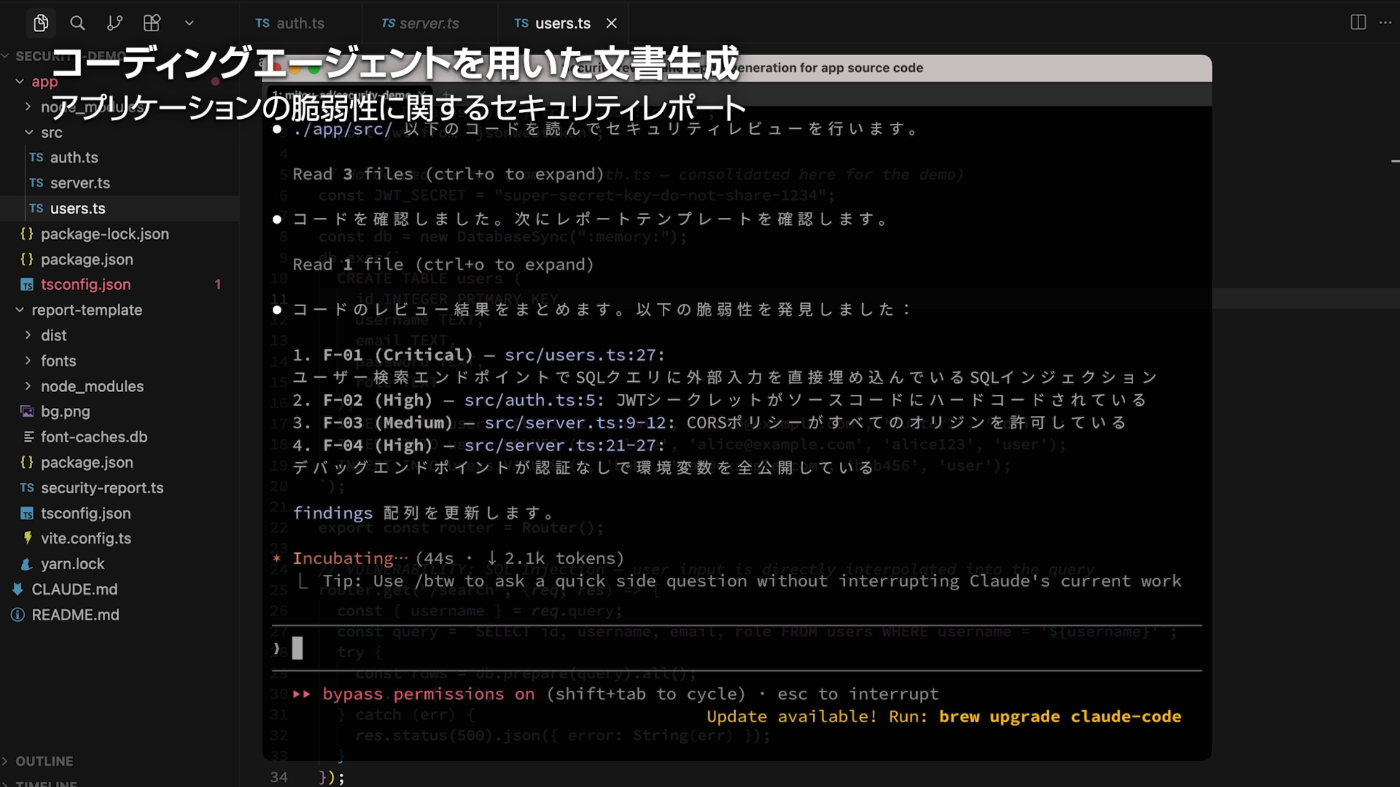
Task: Expand node_modules under report-template
Action: [92, 386]
